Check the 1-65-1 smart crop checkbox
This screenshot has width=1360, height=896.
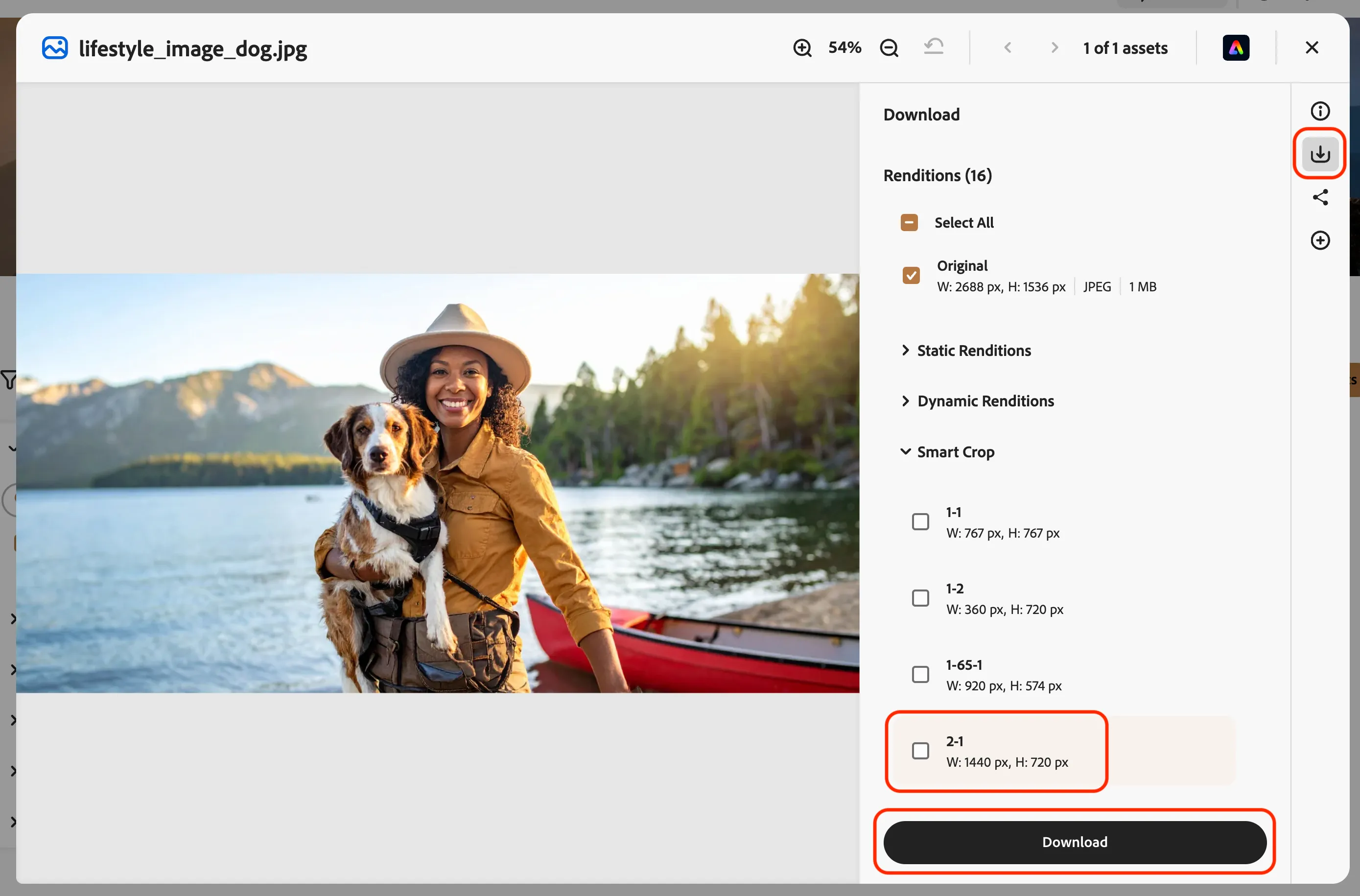pos(920,675)
